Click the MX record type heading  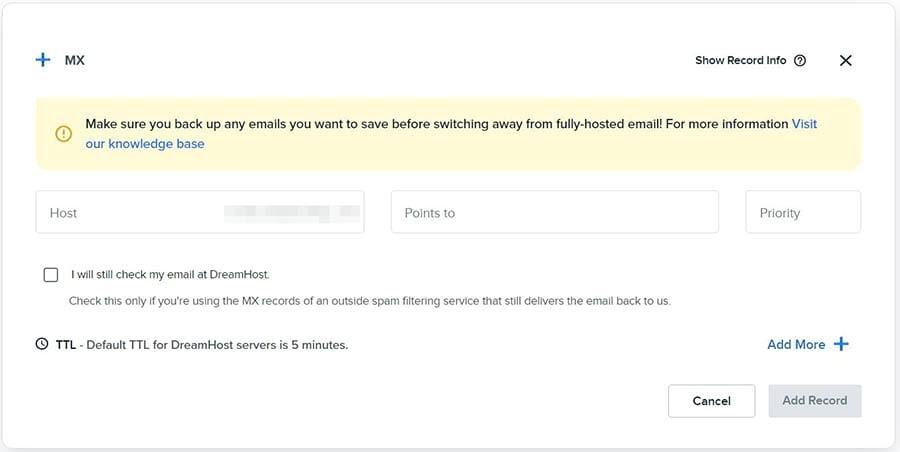coord(75,60)
